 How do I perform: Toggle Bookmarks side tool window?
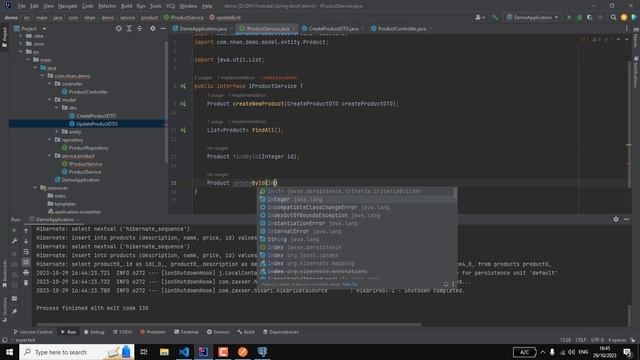pos(4,274)
